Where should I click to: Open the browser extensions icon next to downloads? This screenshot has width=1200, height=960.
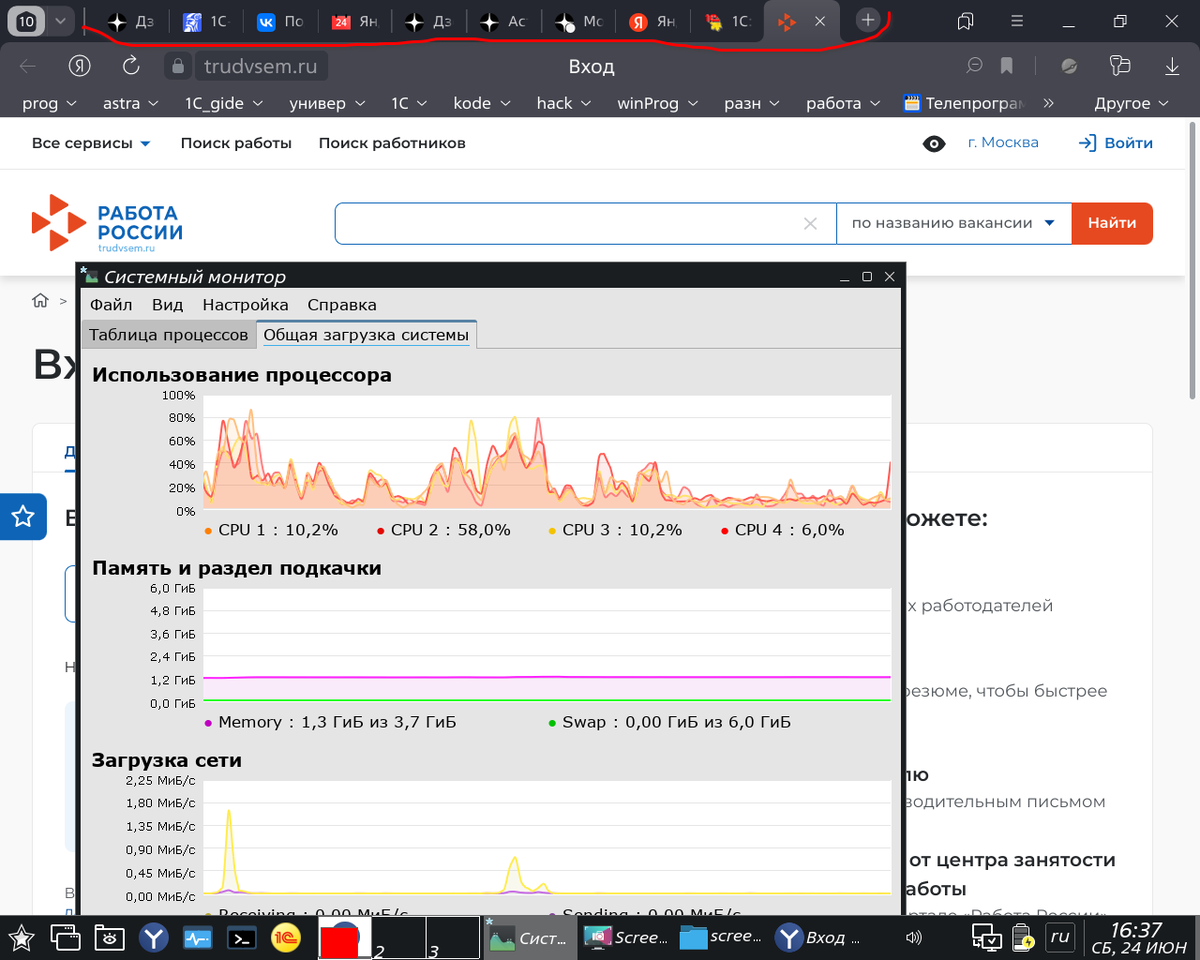1120,66
